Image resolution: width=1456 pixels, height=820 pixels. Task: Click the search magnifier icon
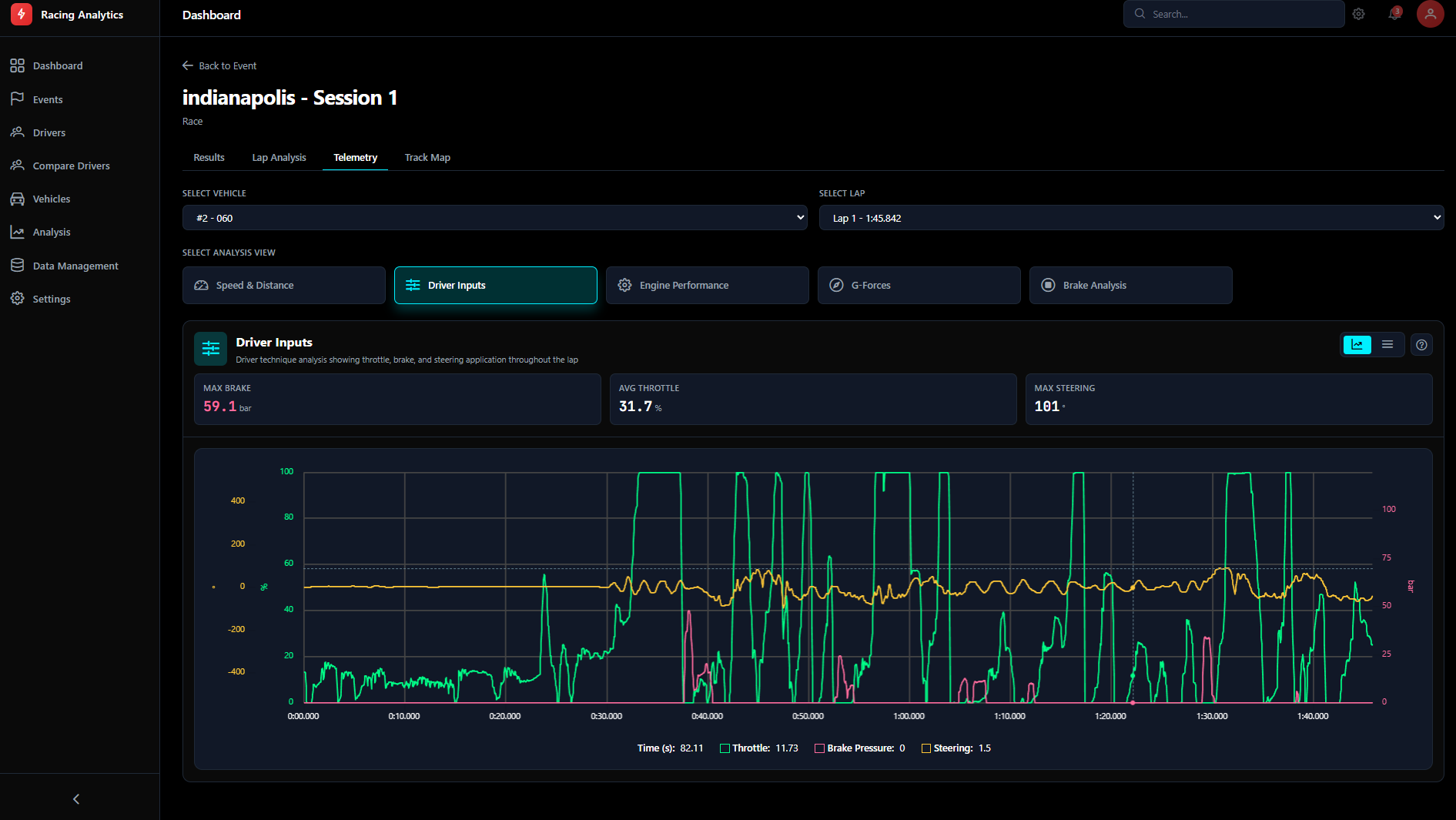pos(1140,14)
